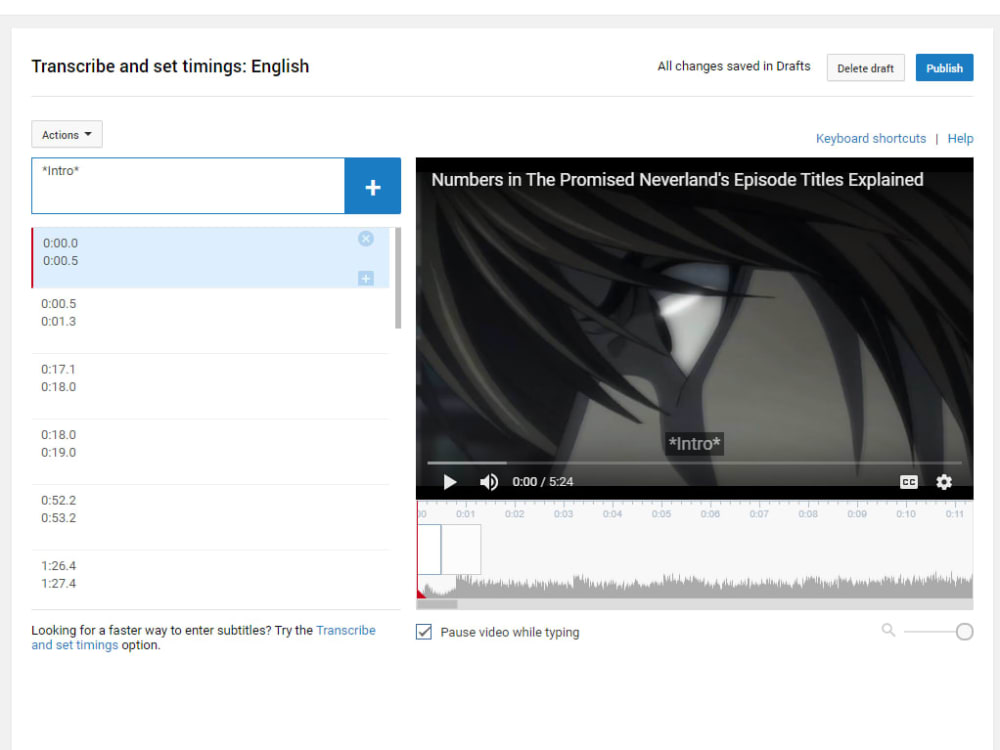This screenshot has width=1000, height=750.
Task: Click the zoom magnifier icon by the slider
Action: pyautogui.click(x=888, y=630)
